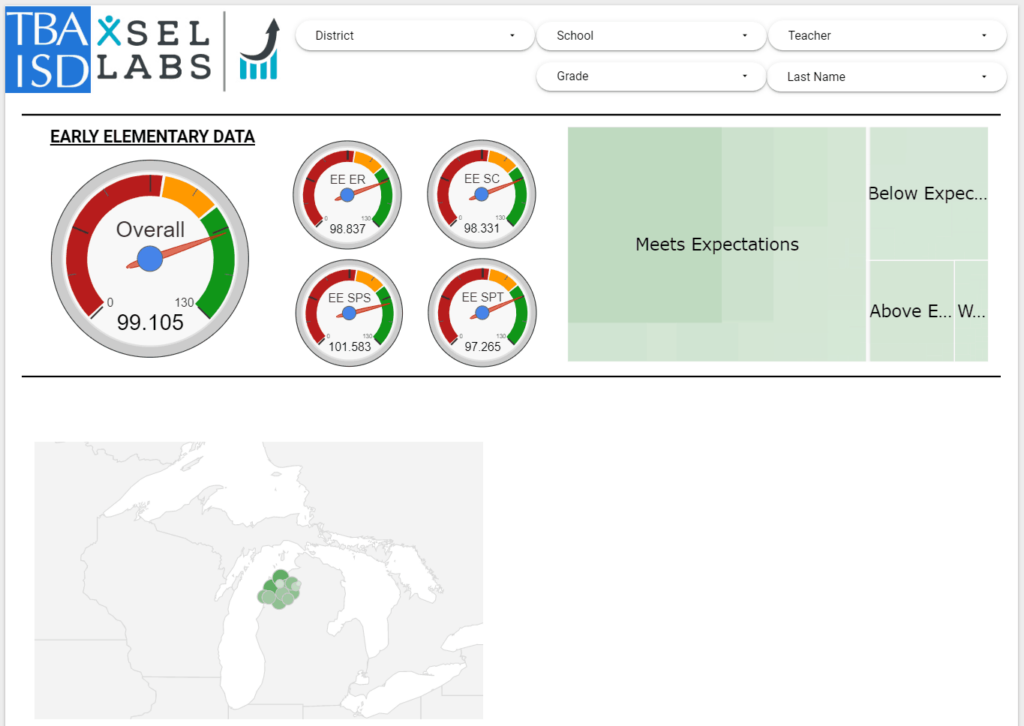Open the District dropdown filter
1024x726 pixels.
point(414,36)
